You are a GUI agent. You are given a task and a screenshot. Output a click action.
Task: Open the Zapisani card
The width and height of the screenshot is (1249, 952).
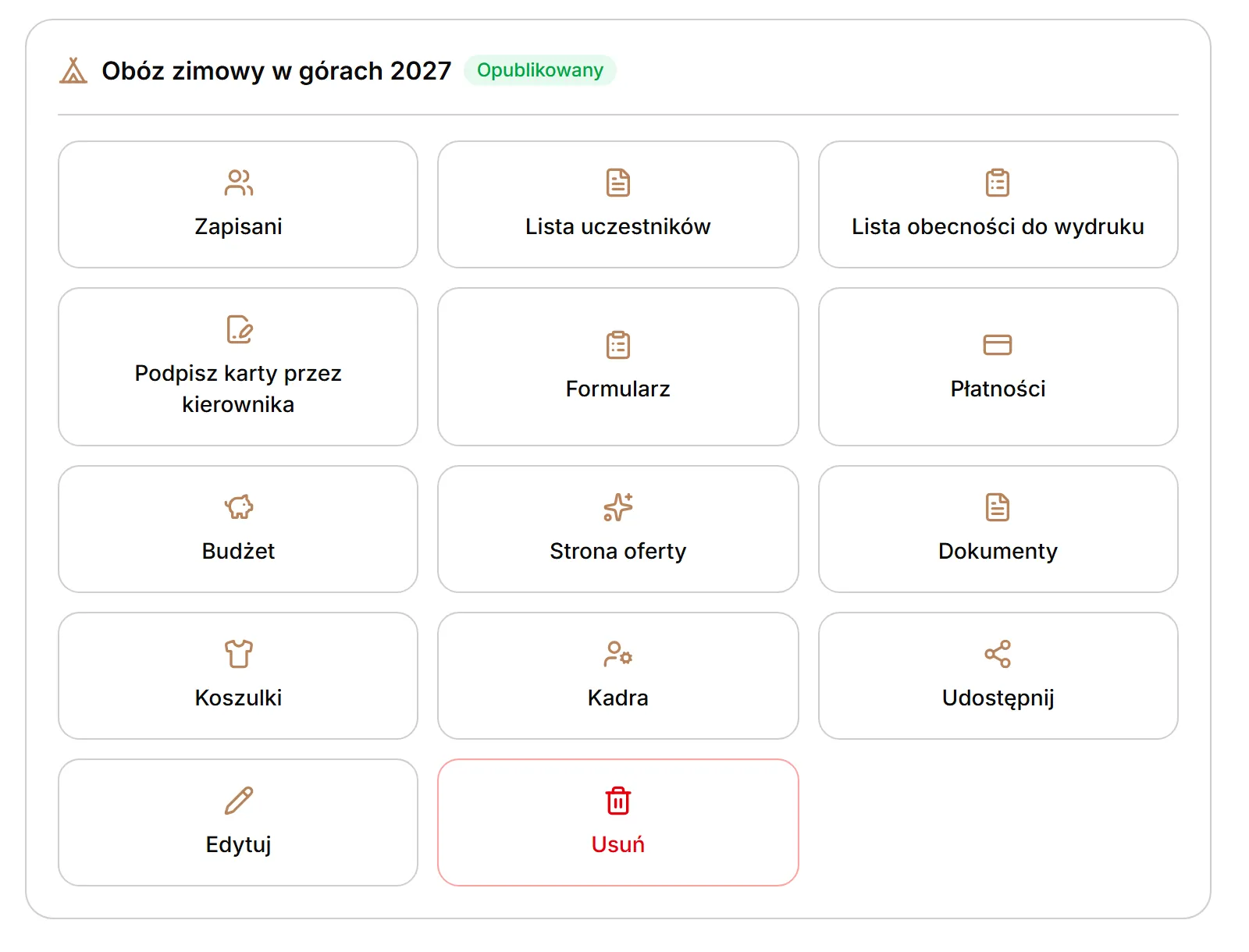[238, 204]
